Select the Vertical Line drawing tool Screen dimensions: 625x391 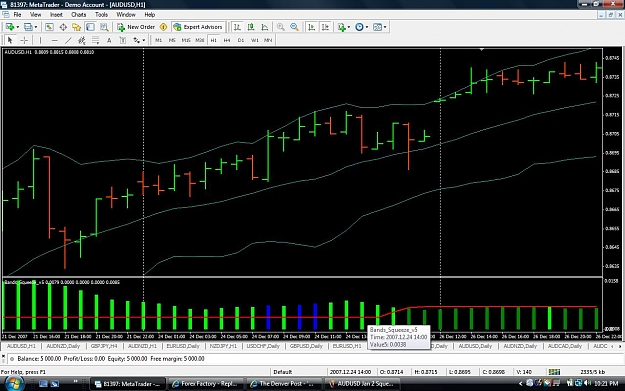[x=40, y=40]
